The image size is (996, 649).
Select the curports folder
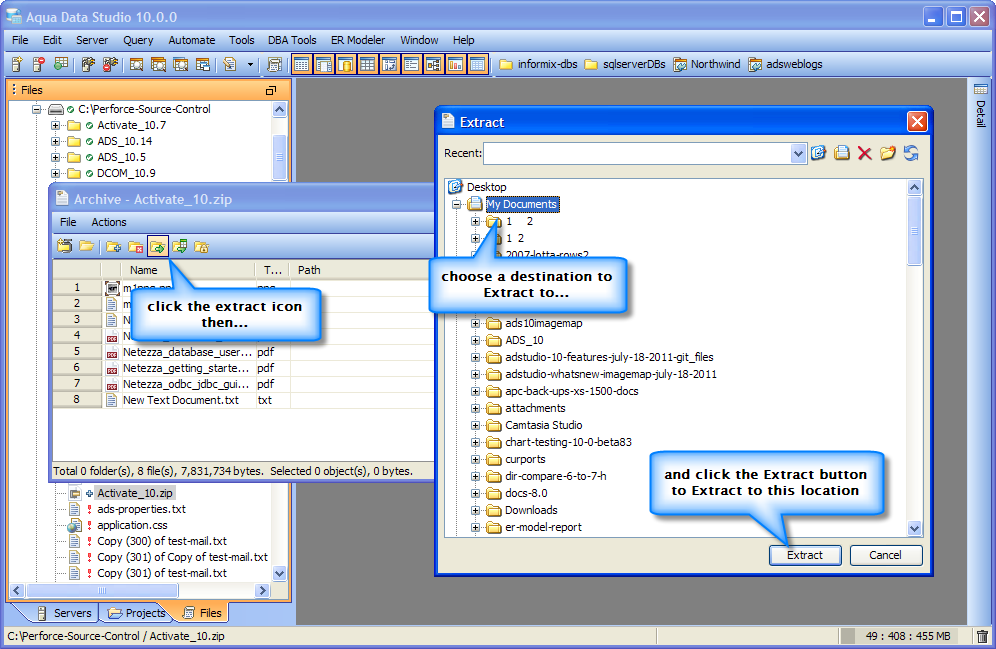point(525,459)
